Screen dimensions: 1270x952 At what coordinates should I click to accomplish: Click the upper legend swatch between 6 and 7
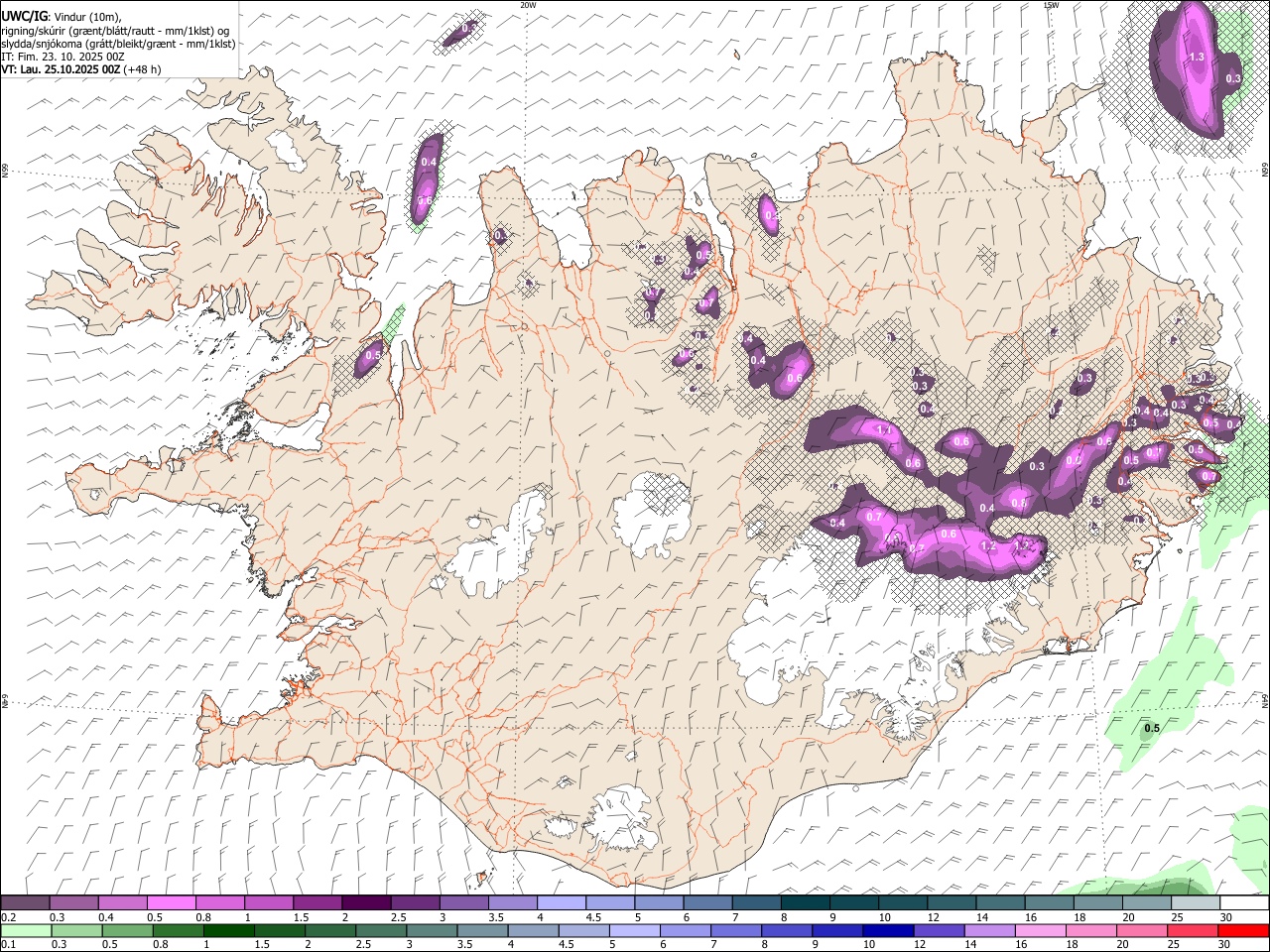pos(707,903)
